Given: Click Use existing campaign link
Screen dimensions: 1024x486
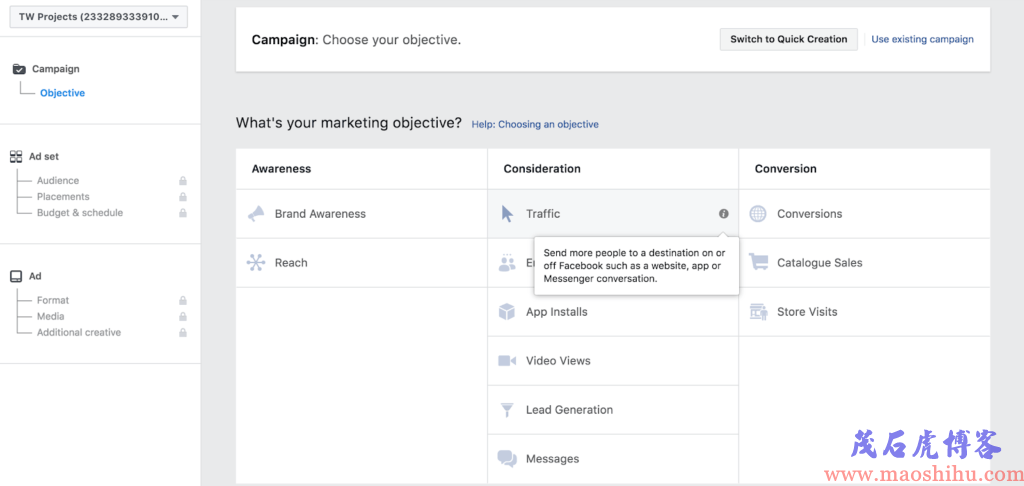Looking at the screenshot, I should tap(923, 39).
